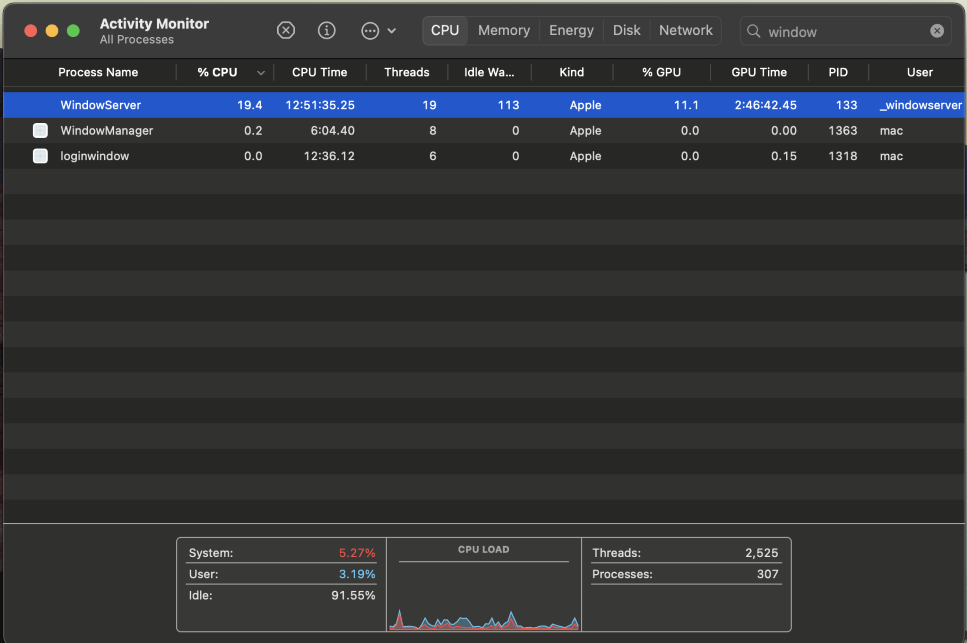The width and height of the screenshot is (967, 643).
Task: Clear the 'window' search text
Action: (x=937, y=31)
